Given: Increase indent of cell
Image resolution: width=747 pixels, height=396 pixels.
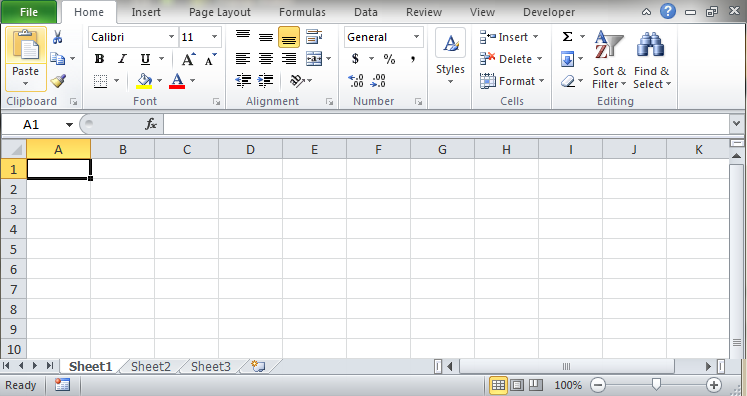Looking at the screenshot, I should pyautogui.click(x=265, y=81).
